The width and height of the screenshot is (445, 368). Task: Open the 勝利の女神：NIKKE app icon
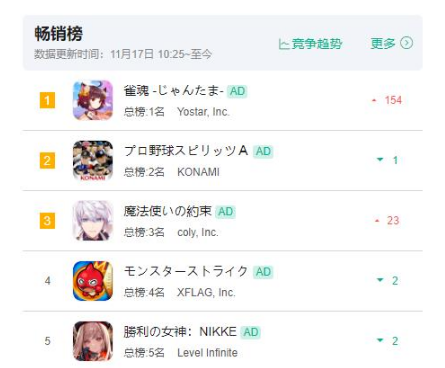93,341
